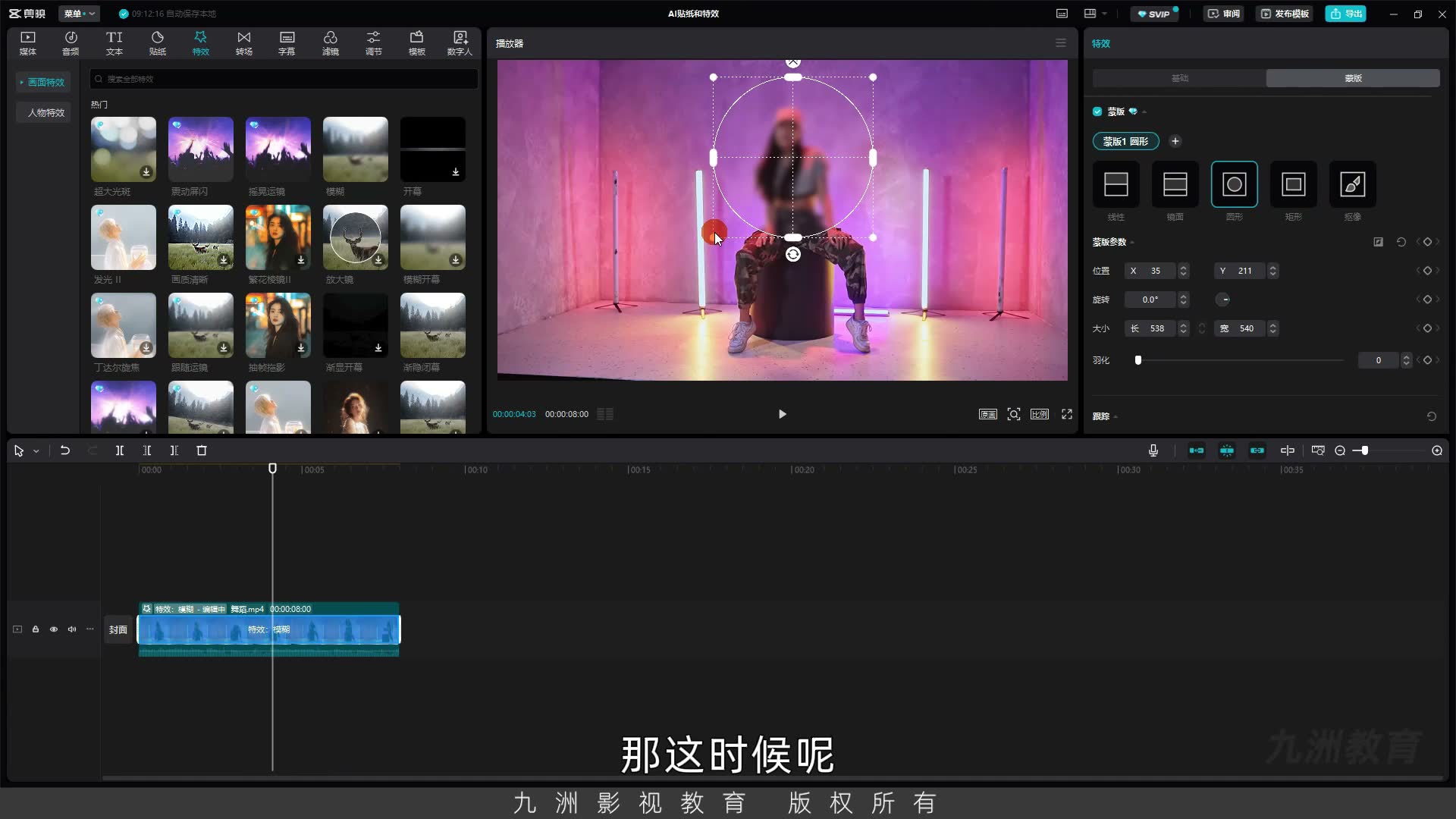Viewport: 1456px width, 819px height.
Task: Open the track more-options ellipsis
Action: (90, 629)
